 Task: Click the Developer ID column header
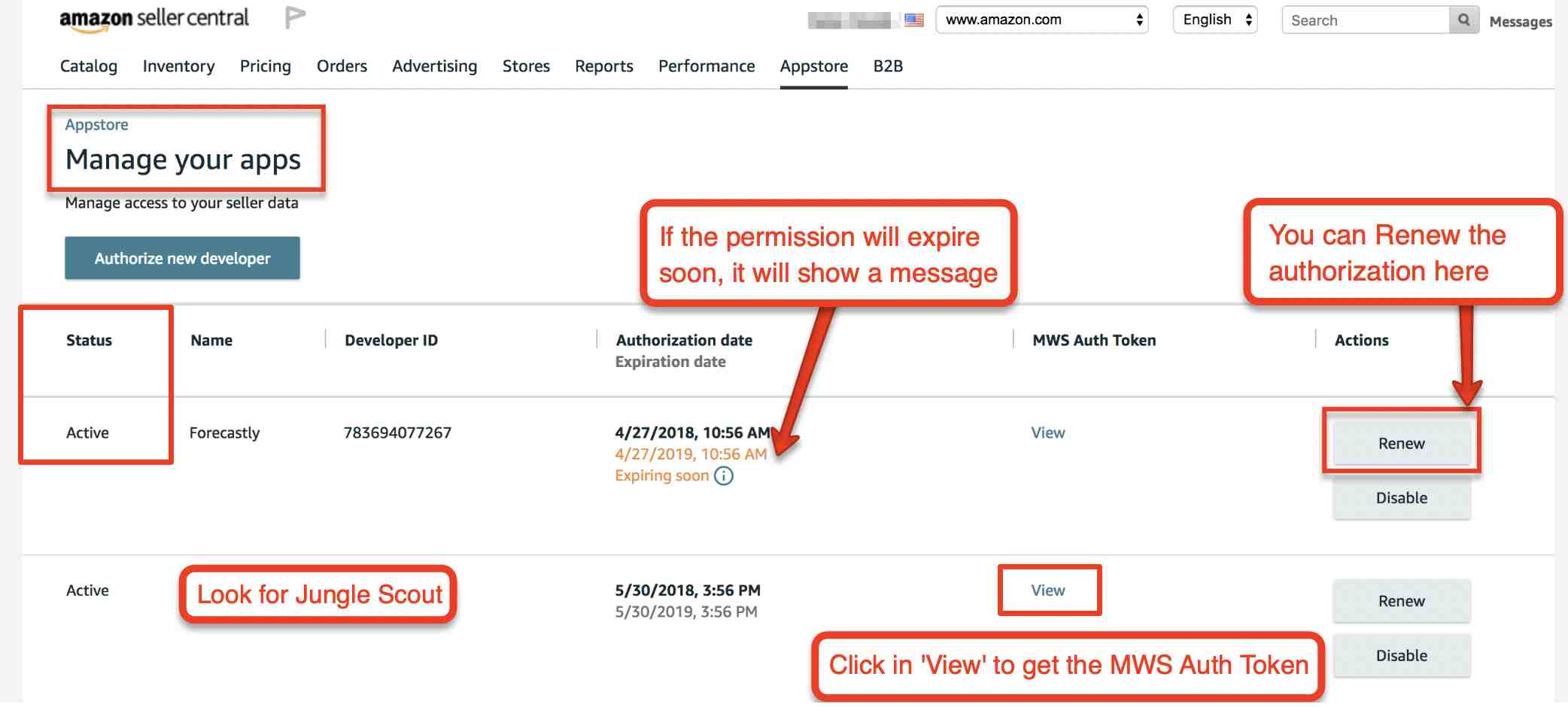[x=391, y=341]
